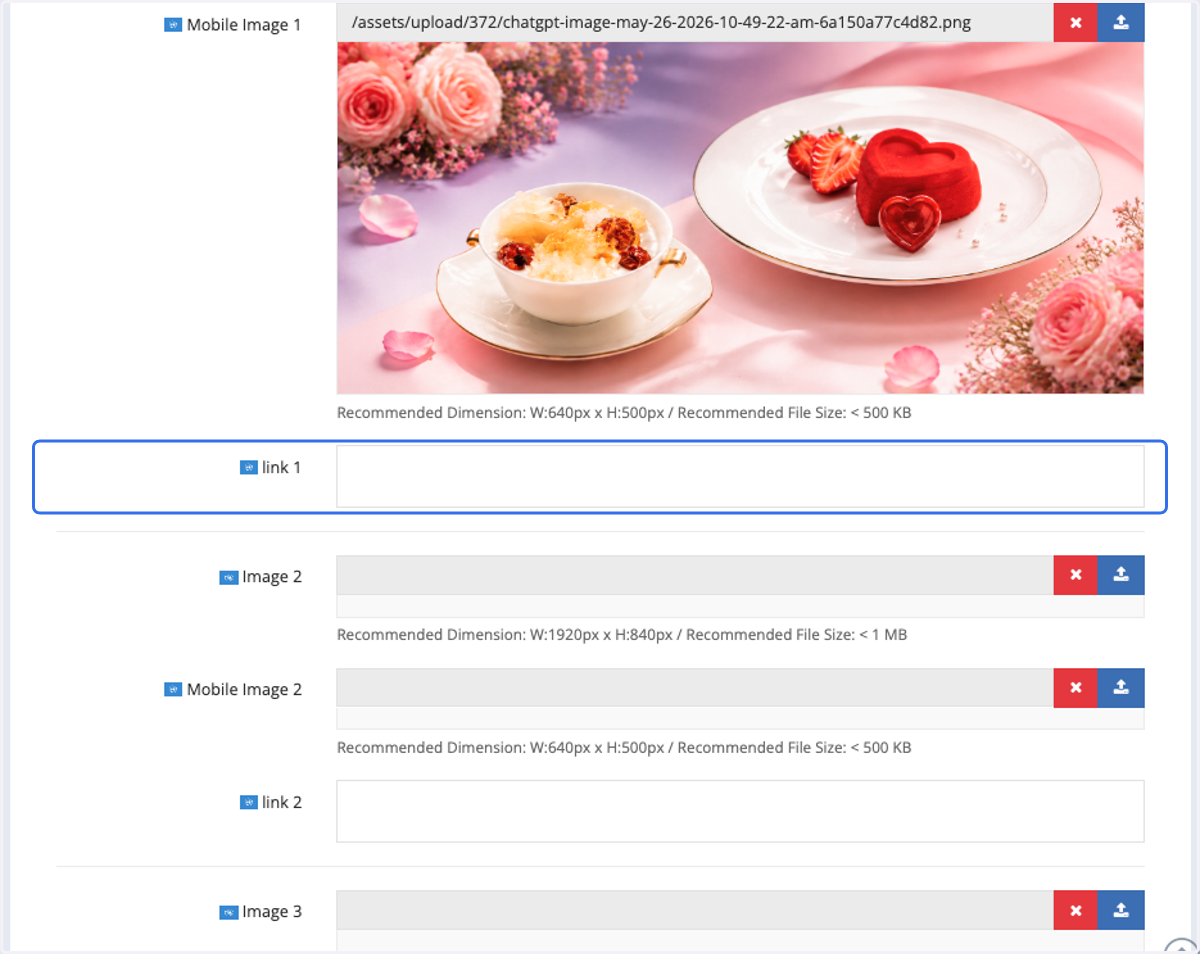The image size is (1200, 954).
Task: Click the Mobile Image 2 label
Action: [x=244, y=690]
